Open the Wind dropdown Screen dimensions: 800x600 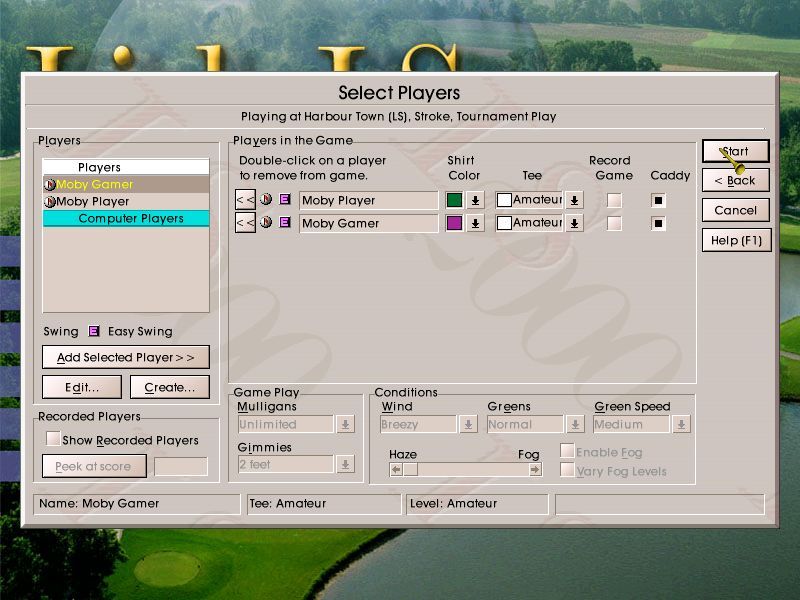[x=466, y=424]
